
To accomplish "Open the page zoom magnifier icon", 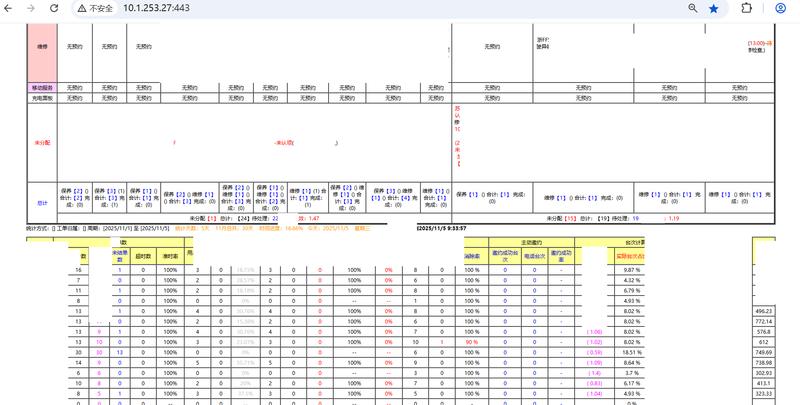I will [x=693, y=8].
